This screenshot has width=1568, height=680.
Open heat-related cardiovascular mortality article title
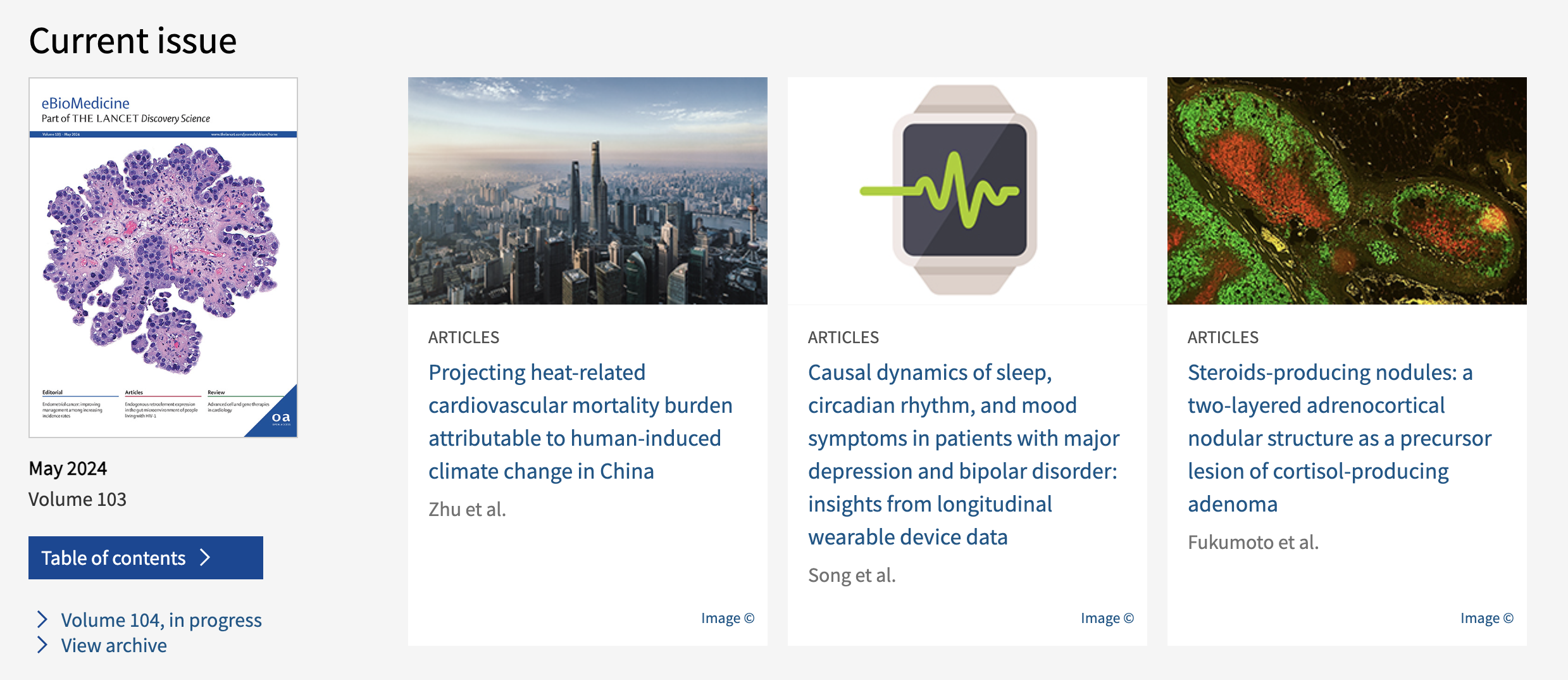point(580,422)
